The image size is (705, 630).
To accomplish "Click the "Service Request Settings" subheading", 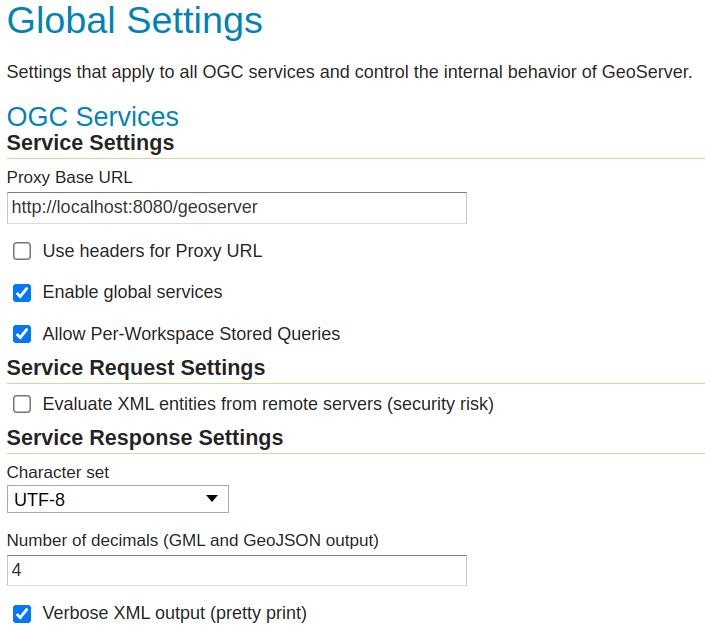I will [136, 368].
